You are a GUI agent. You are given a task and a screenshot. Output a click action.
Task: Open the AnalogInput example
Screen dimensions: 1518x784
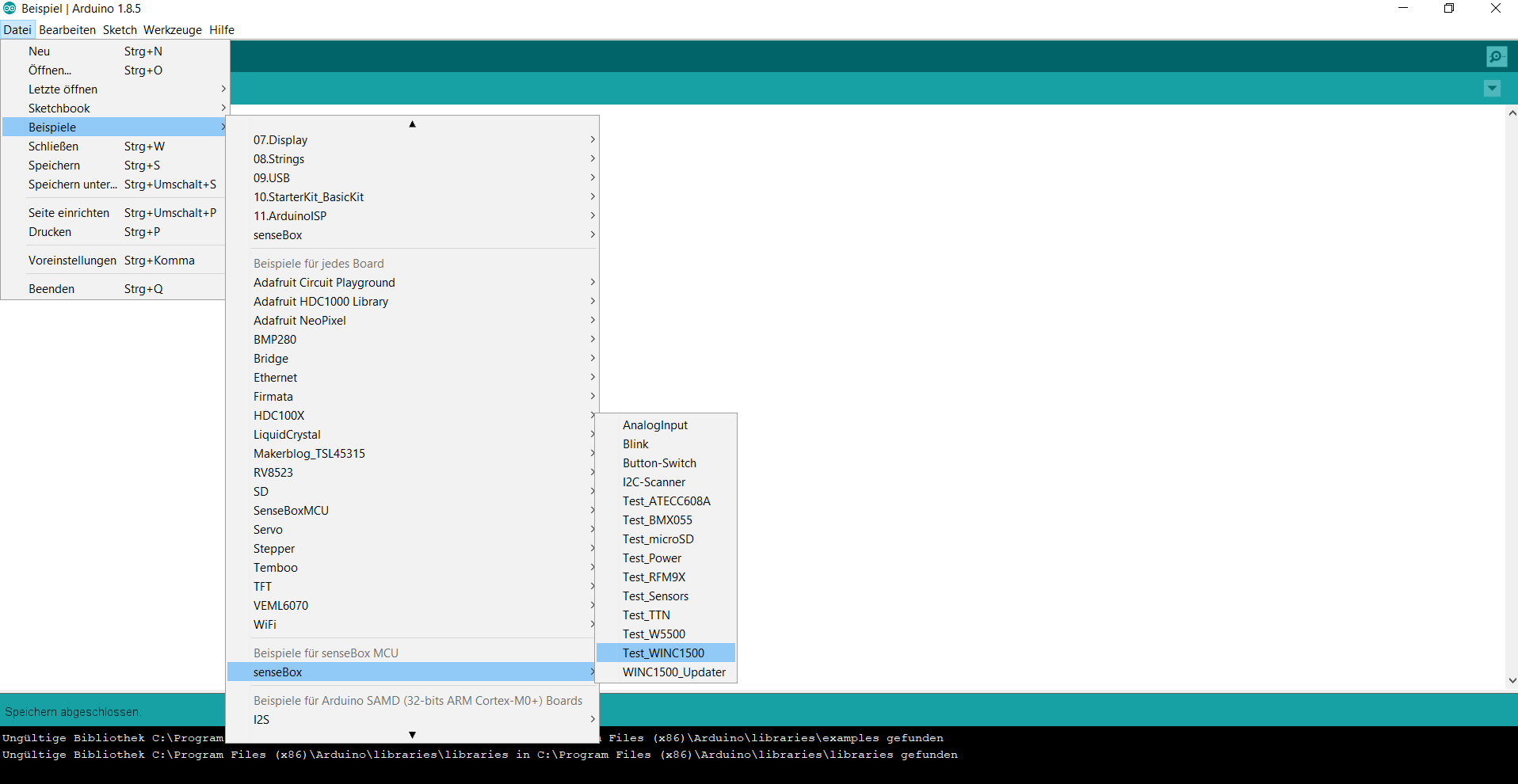pos(666,425)
